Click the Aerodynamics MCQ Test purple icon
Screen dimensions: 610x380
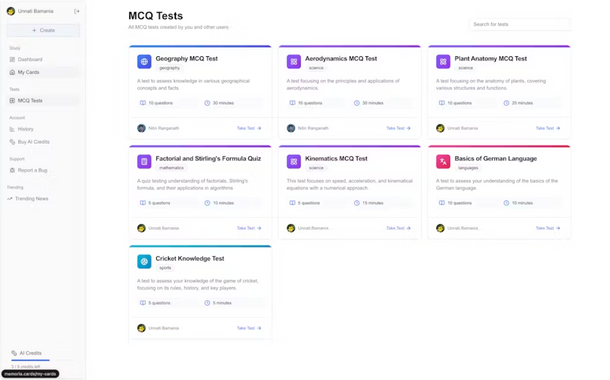point(294,61)
